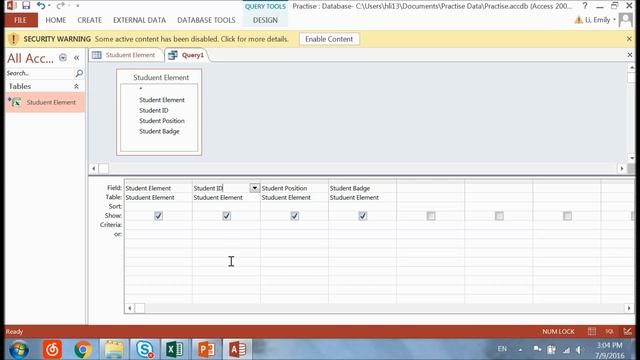Check the Show box in fifth grid column
The width and height of the screenshot is (640, 360).
point(431,216)
